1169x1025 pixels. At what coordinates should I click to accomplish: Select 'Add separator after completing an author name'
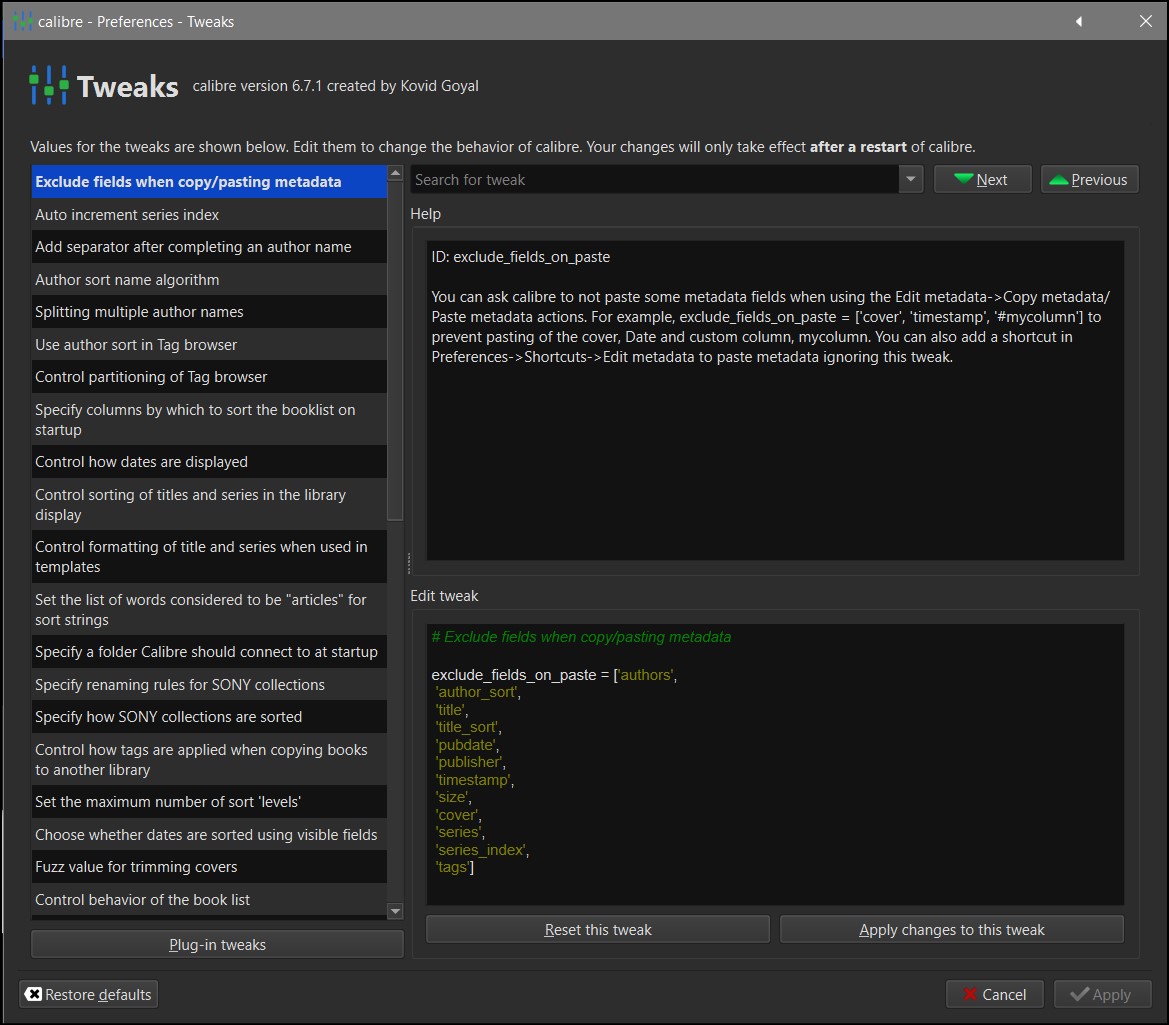(x=209, y=247)
